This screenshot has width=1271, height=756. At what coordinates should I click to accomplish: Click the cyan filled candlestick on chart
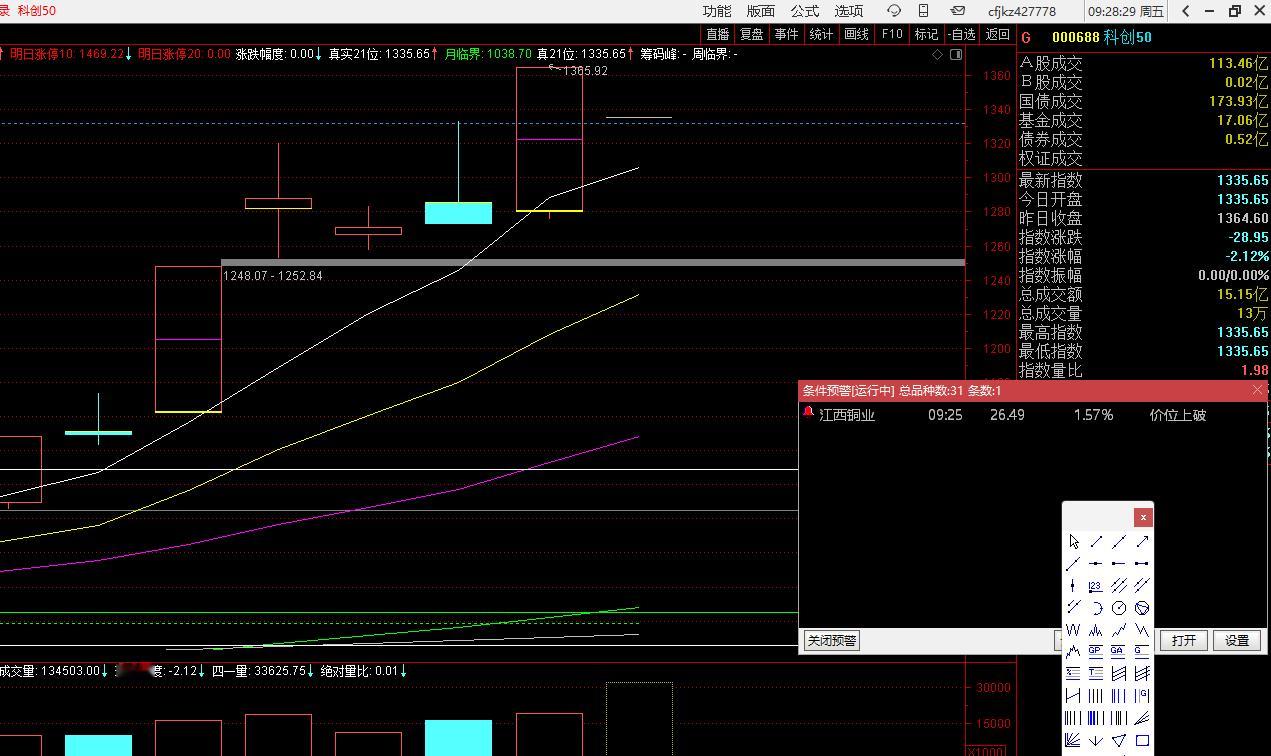coord(458,212)
